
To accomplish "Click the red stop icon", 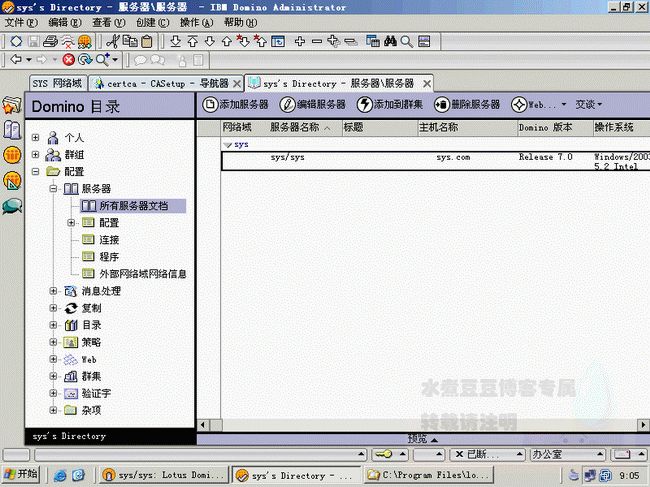I will coord(68,60).
